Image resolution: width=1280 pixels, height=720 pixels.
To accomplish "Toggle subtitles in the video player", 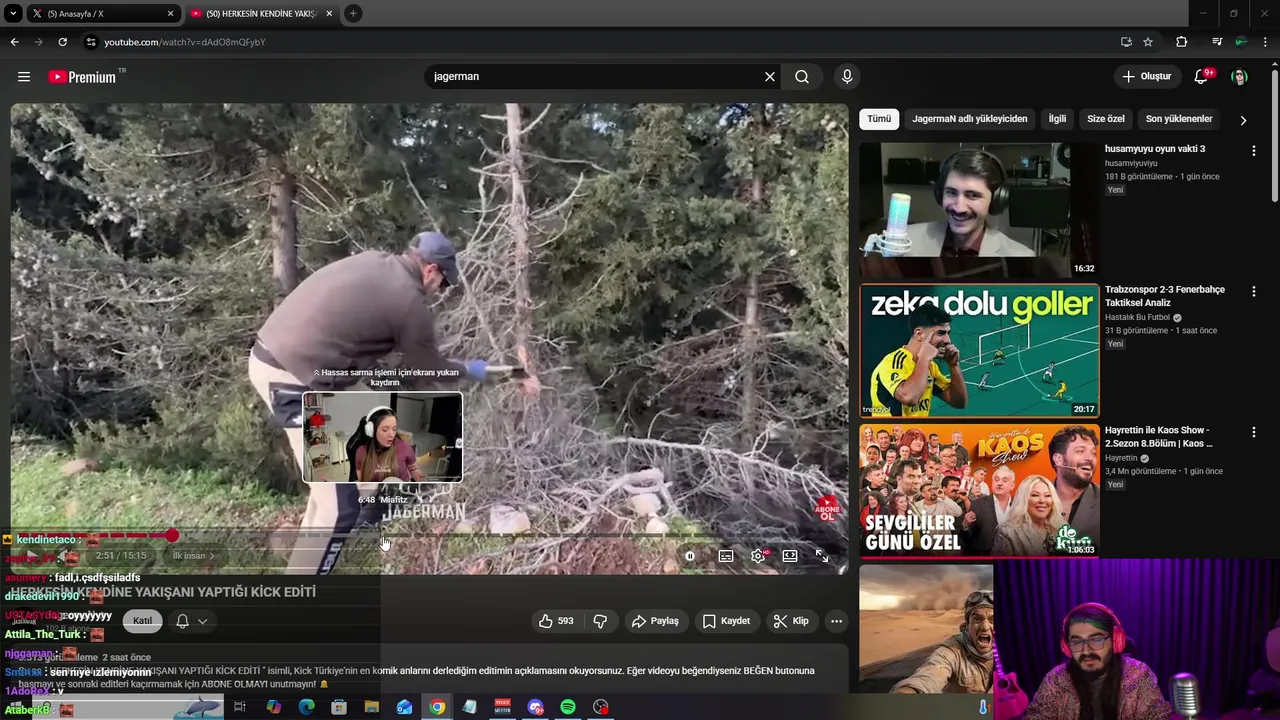I will click(726, 556).
